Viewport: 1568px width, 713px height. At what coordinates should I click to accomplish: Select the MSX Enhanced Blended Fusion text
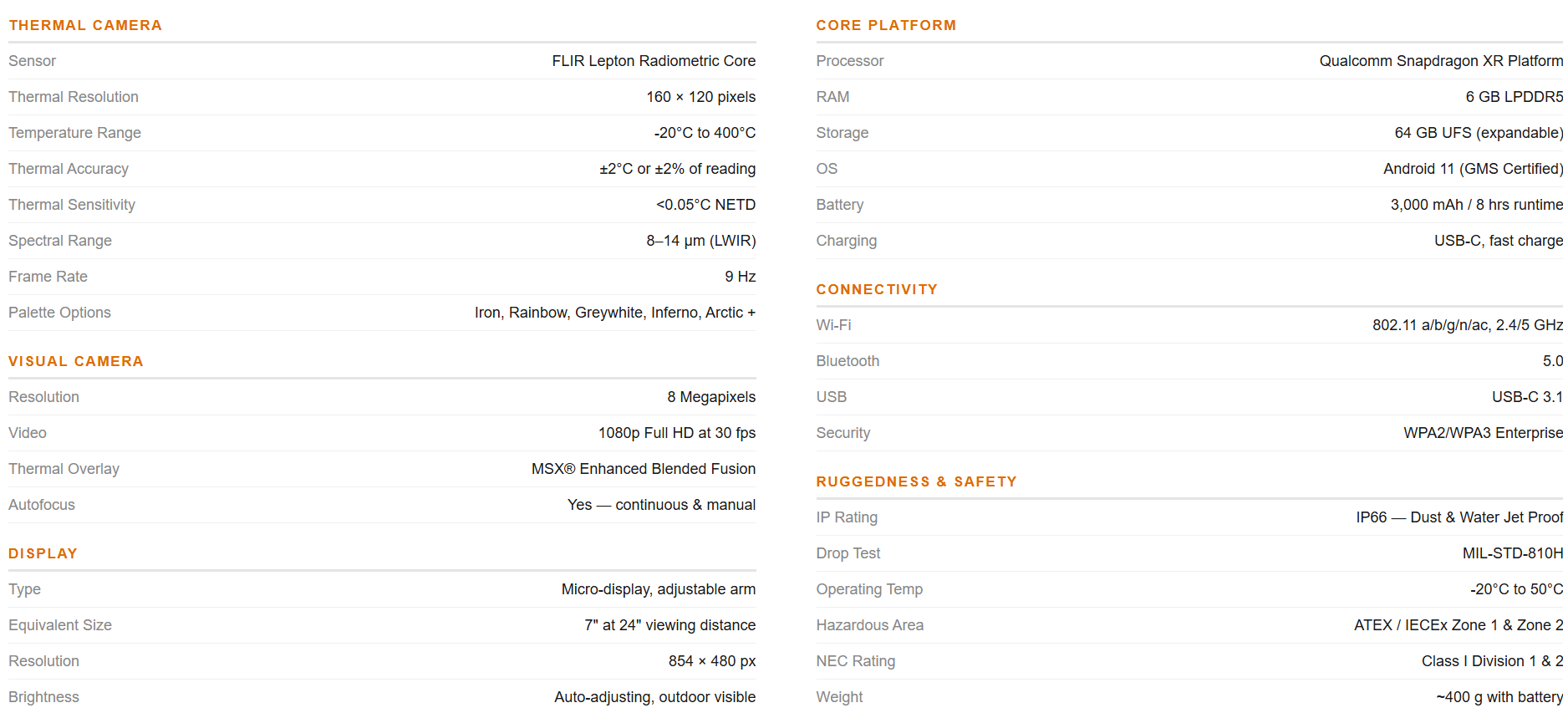pyautogui.click(x=644, y=469)
